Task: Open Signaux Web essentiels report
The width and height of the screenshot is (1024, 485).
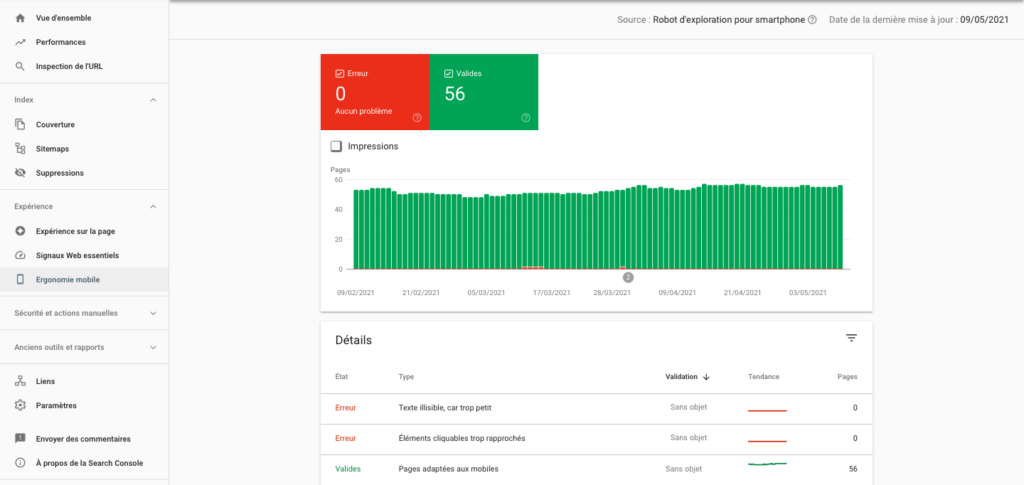Action: click(x=76, y=256)
